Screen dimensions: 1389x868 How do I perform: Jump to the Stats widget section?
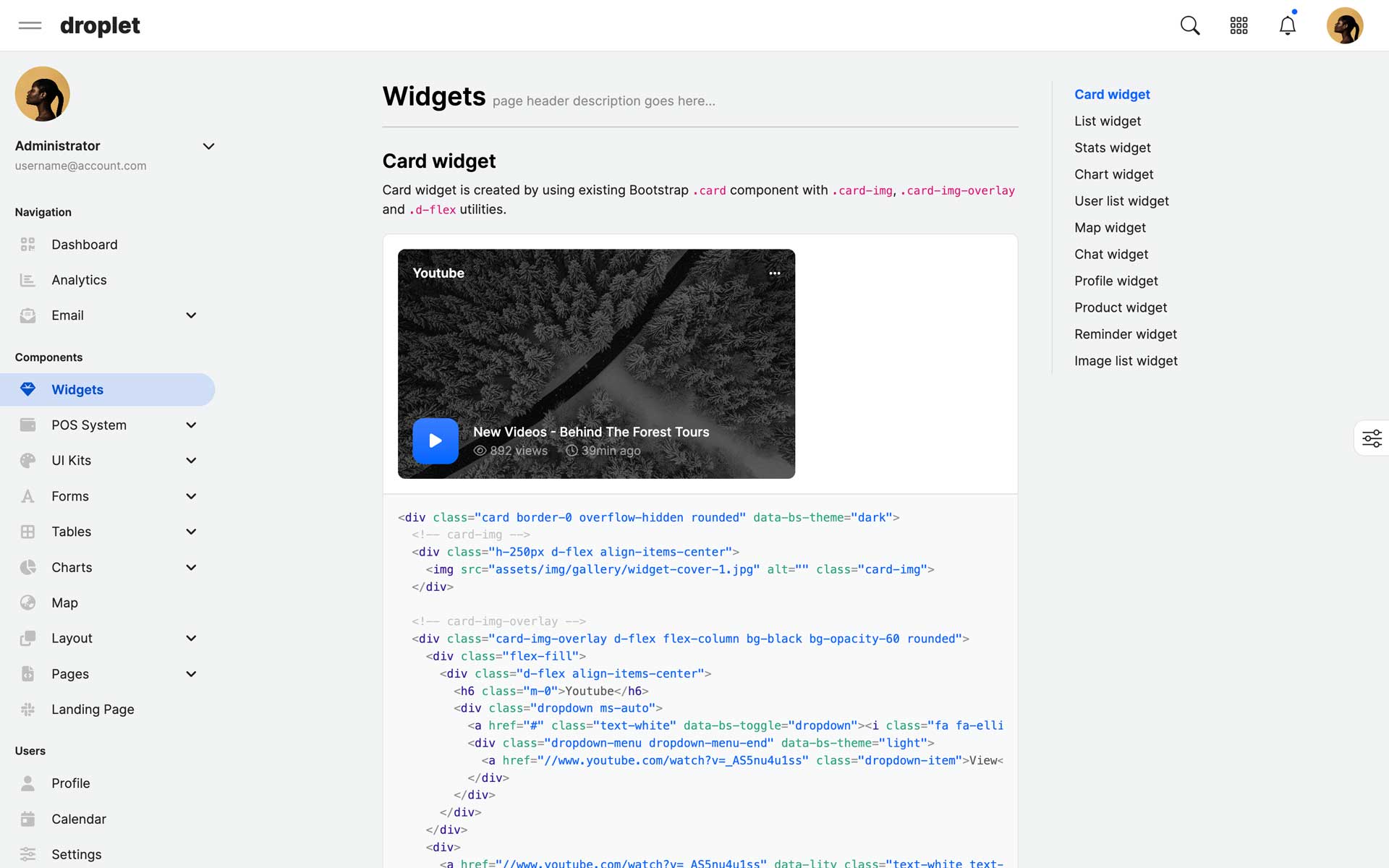1112,148
